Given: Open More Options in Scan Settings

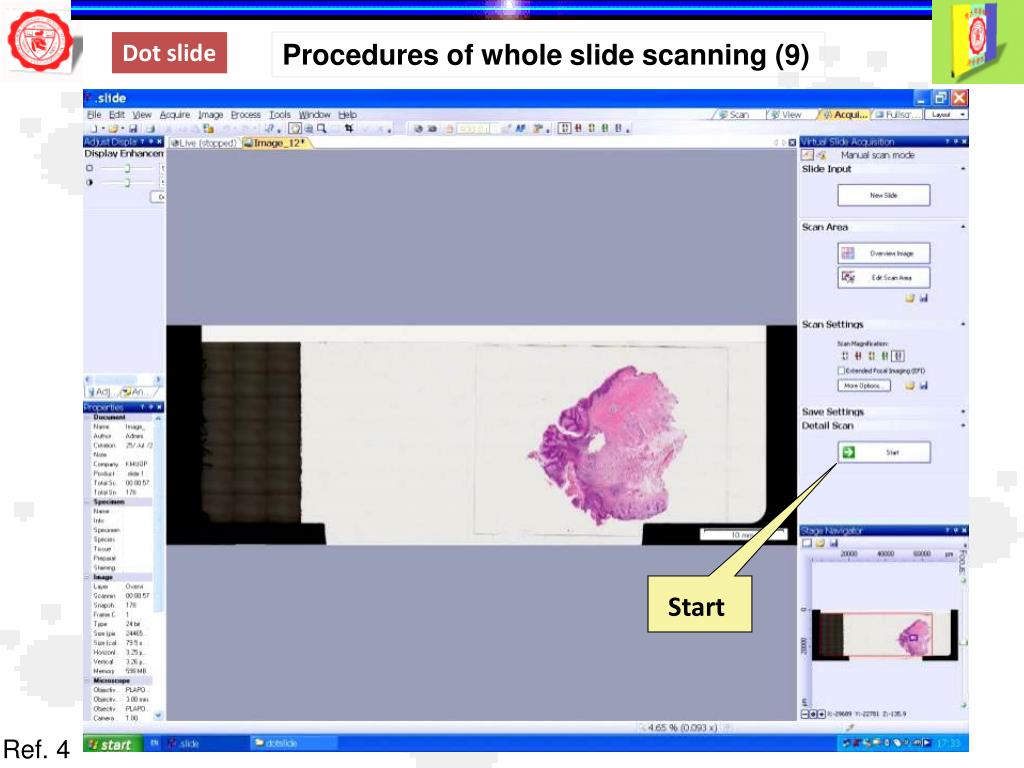Looking at the screenshot, I should click(x=863, y=386).
